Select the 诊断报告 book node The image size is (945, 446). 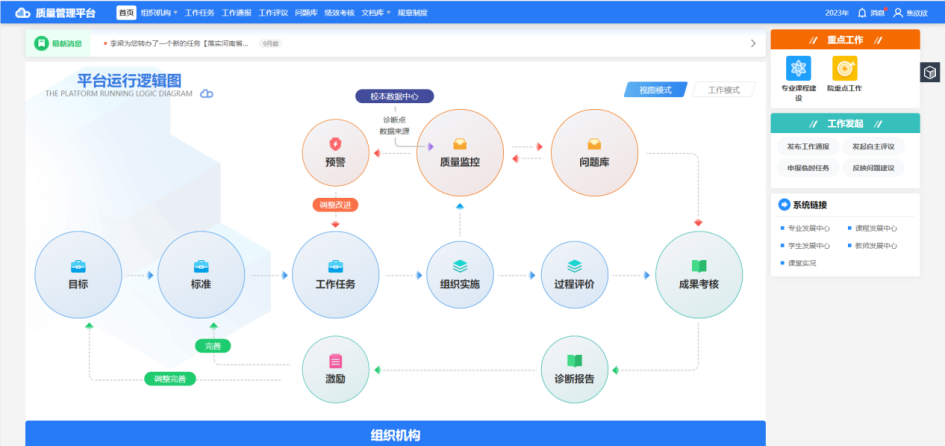[574, 369]
